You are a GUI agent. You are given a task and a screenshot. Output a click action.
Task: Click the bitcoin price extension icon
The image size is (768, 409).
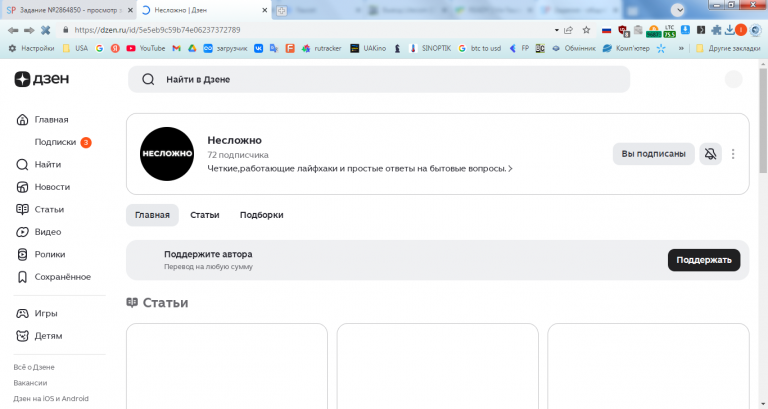653,31
